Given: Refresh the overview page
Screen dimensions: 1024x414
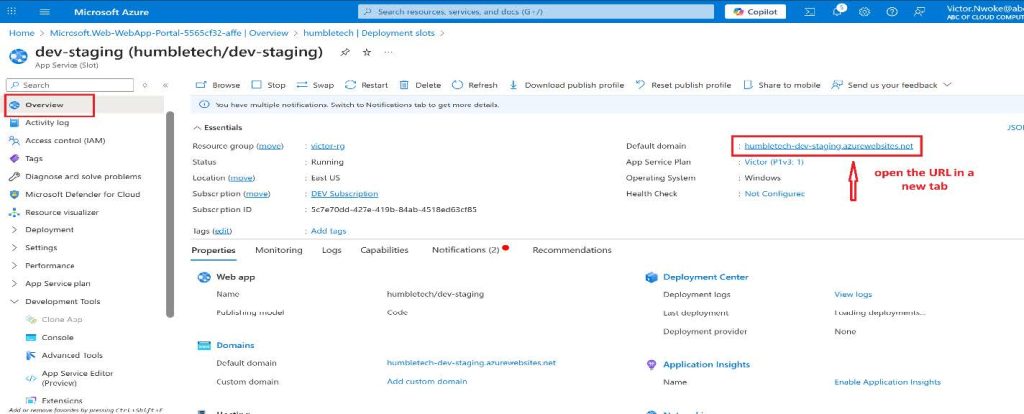Looking at the screenshot, I should point(475,85).
